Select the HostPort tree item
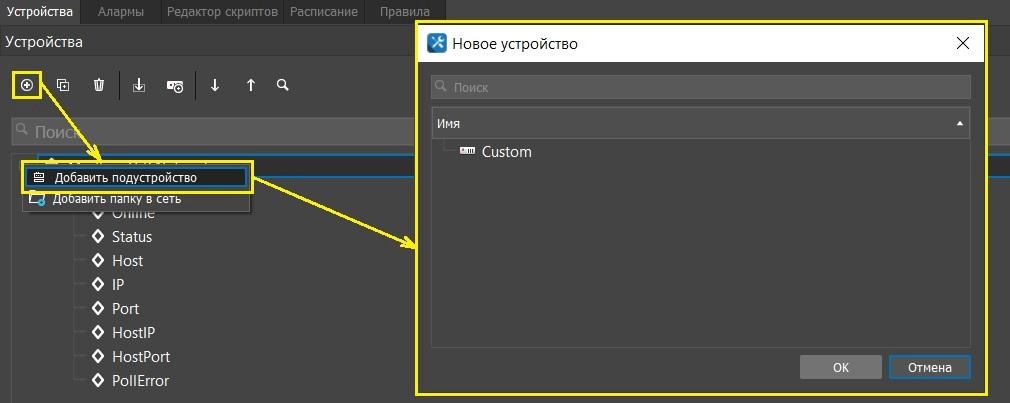Viewport: 1010px width, 403px height. [x=141, y=356]
